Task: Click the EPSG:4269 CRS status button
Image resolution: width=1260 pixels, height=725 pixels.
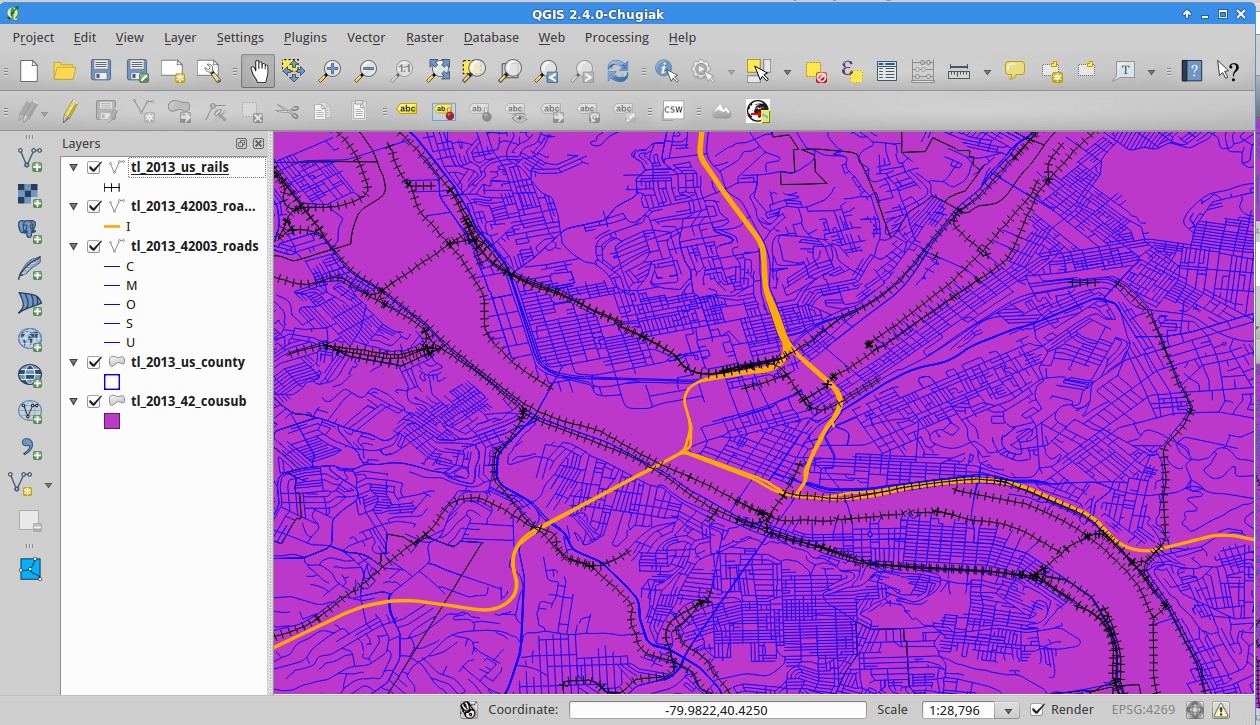Action: [1143, 710]
